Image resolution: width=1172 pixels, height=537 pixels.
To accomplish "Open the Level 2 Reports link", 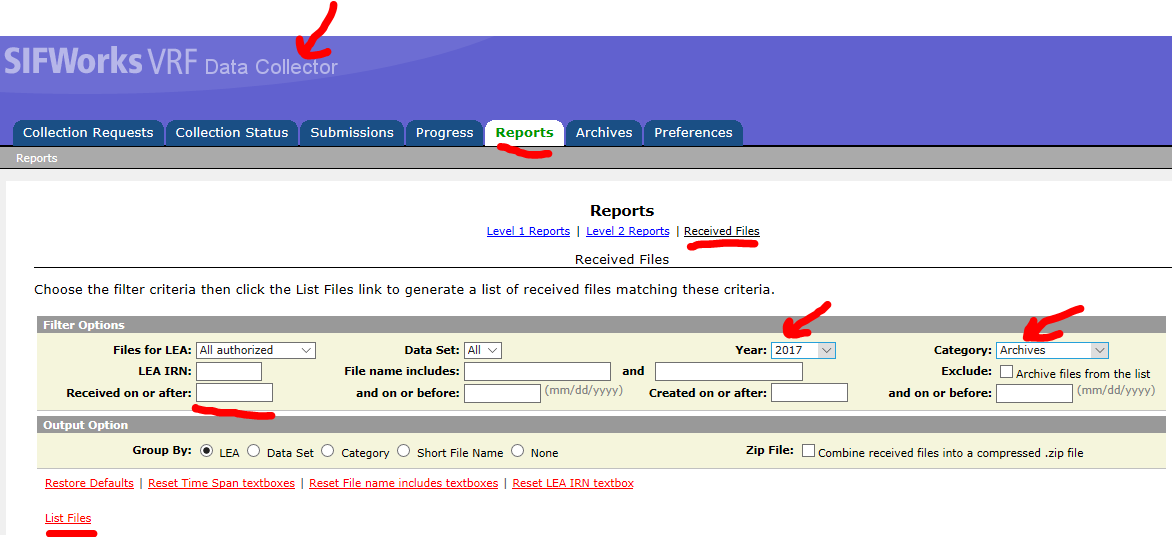I will [x=627, y=231].
